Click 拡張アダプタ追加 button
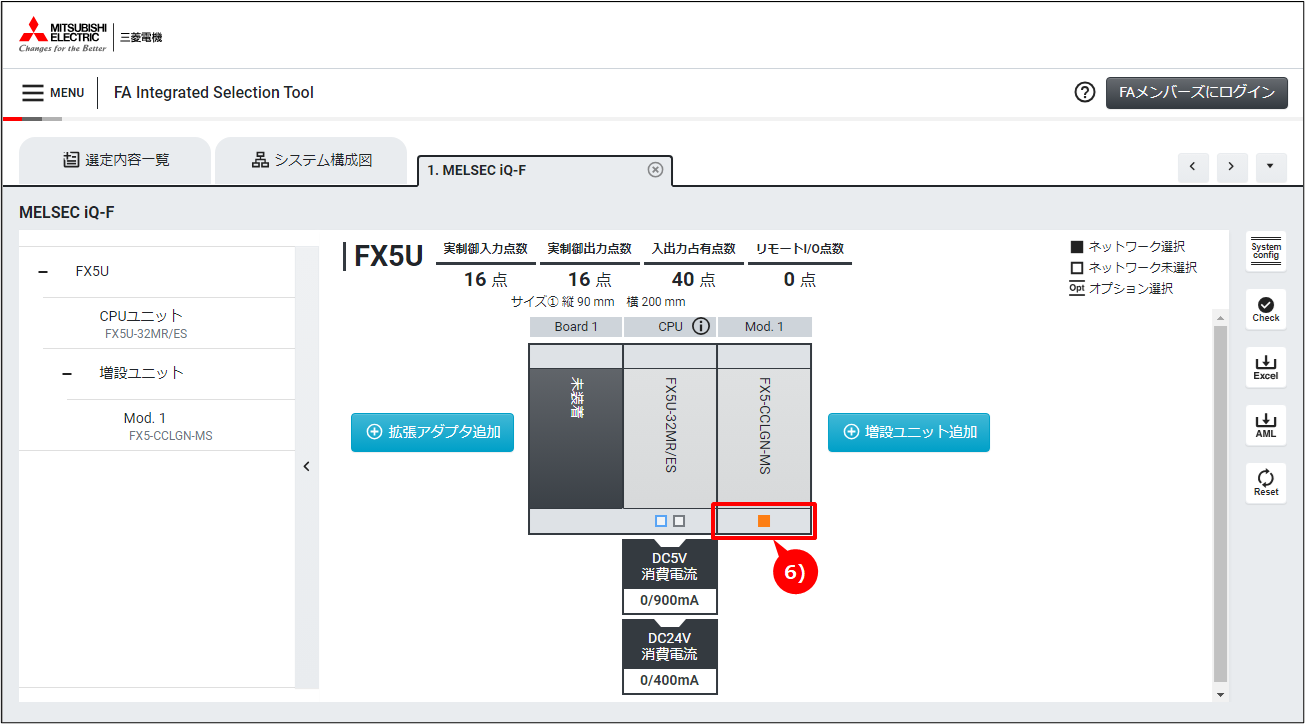 [432, 432]
